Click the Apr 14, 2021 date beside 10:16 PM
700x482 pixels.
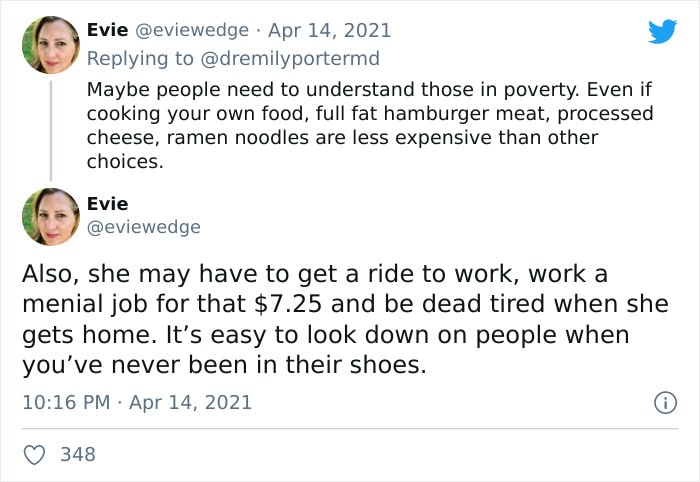pyautogui.click(x=191, y=402)
